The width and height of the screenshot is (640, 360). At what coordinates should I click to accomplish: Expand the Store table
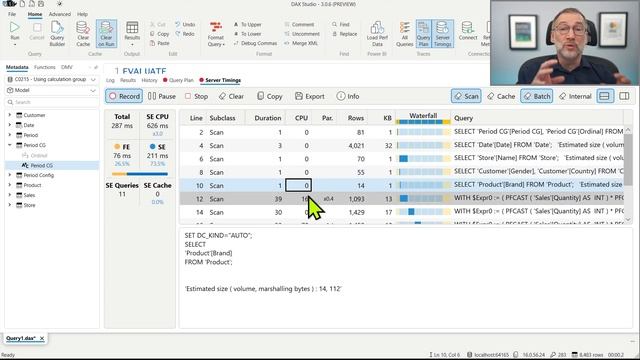pos(10,205)
